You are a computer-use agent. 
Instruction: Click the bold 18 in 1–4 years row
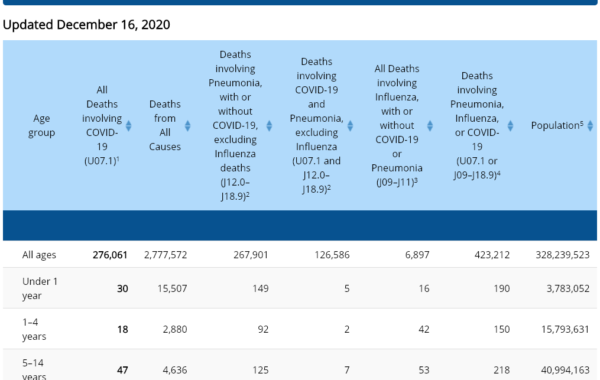point(122,329)
